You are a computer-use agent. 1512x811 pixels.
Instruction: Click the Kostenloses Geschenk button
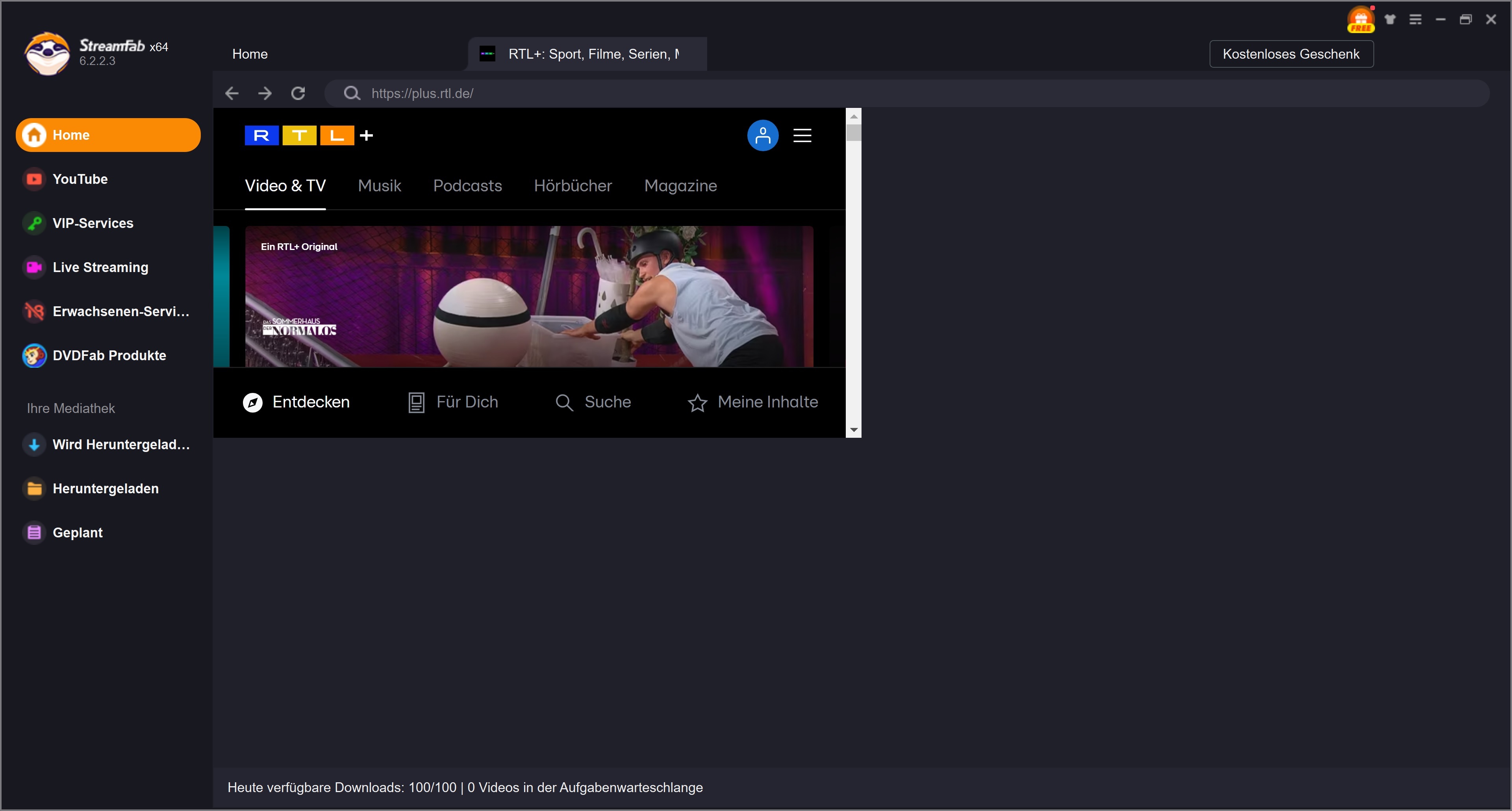(1291, 54)
